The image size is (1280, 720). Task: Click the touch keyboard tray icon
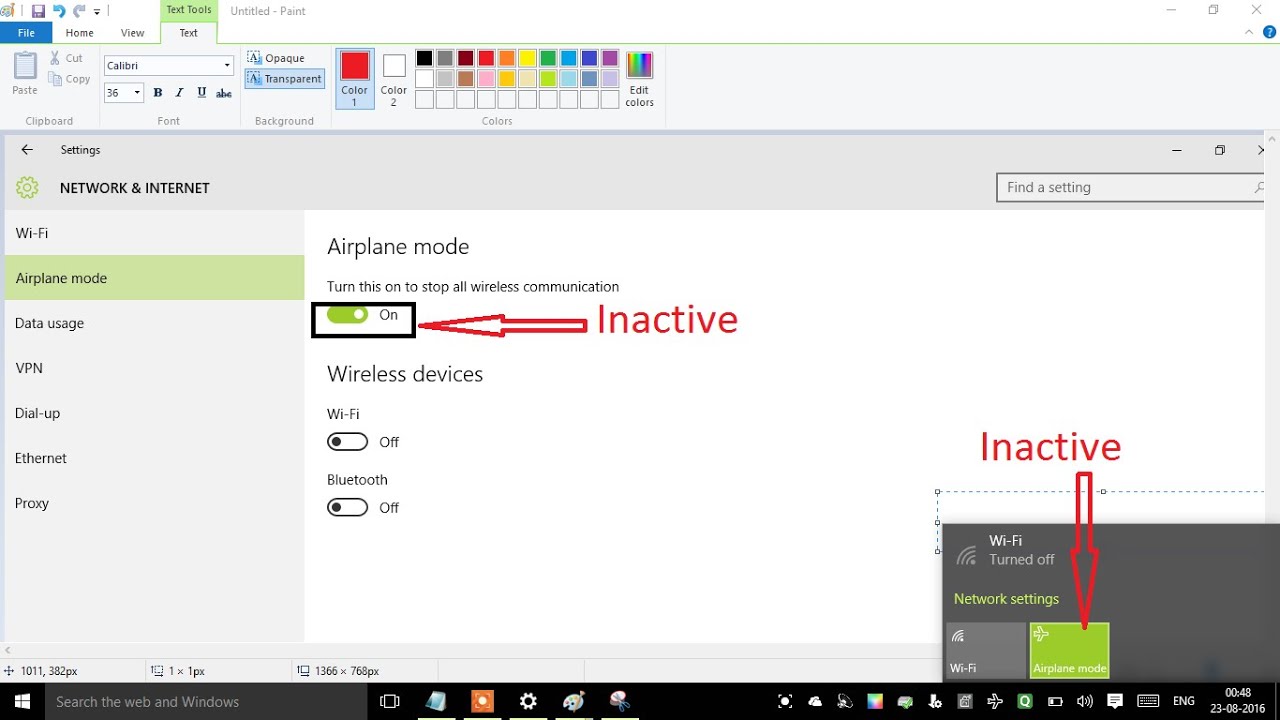pyautogui.click(x=1148, y=701)
